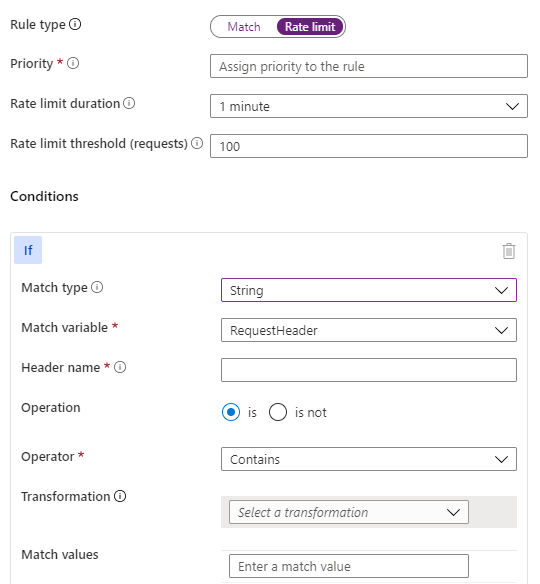Open the Match type String dropdown

click(x=369, y=290)
